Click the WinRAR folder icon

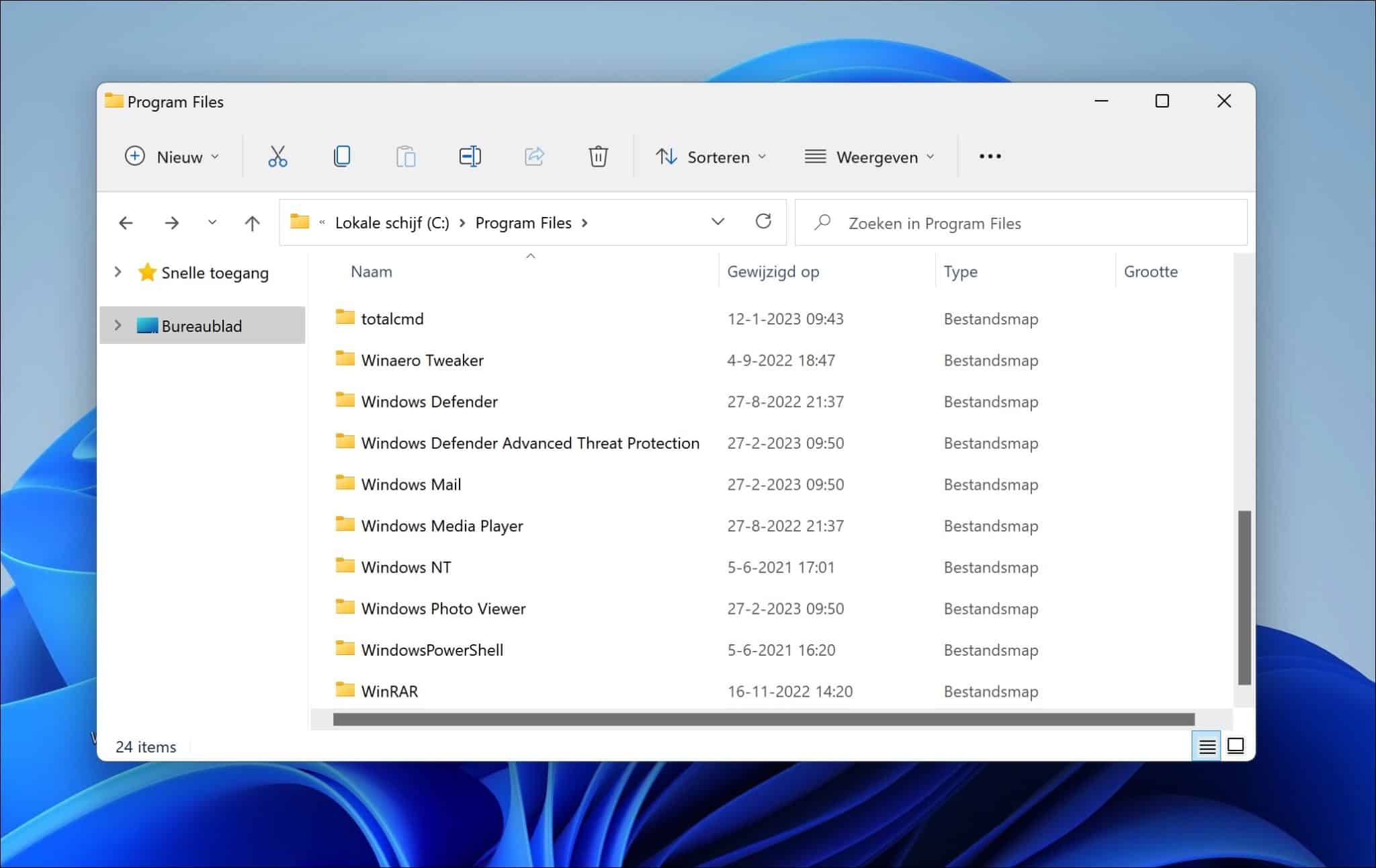(x=345, y=690)
